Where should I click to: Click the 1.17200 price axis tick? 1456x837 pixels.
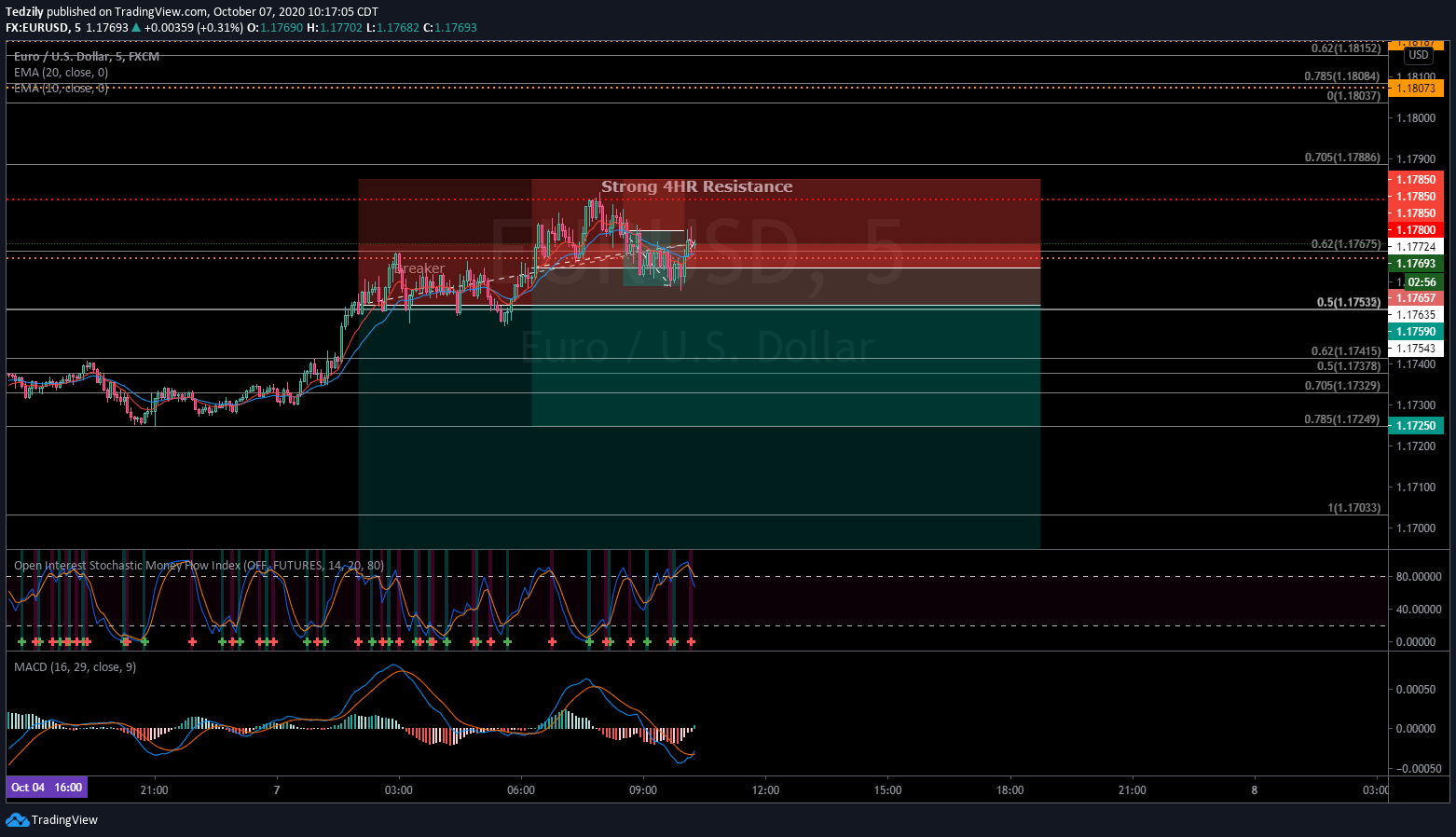click(x=1415, y=446)
